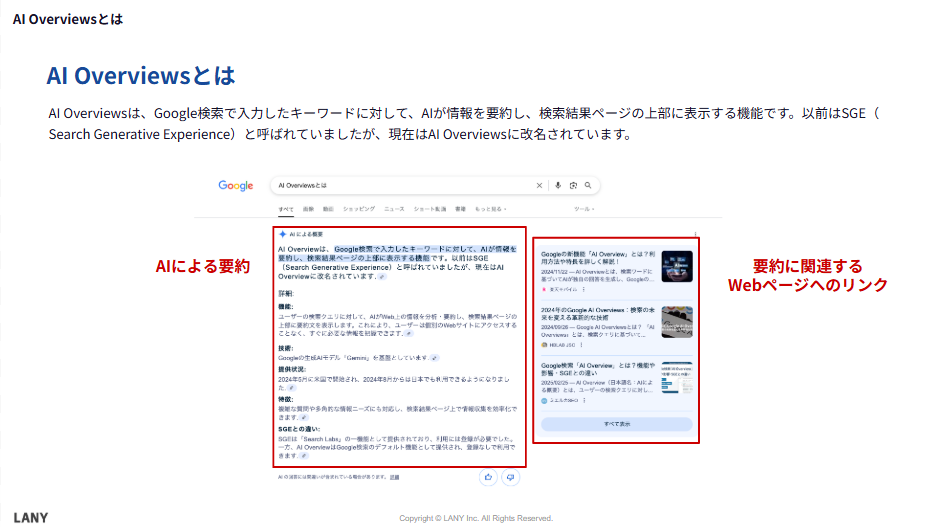The image size is (945, 527).
Task: Click the 楽天モバイル favicon
Action: 544,289
